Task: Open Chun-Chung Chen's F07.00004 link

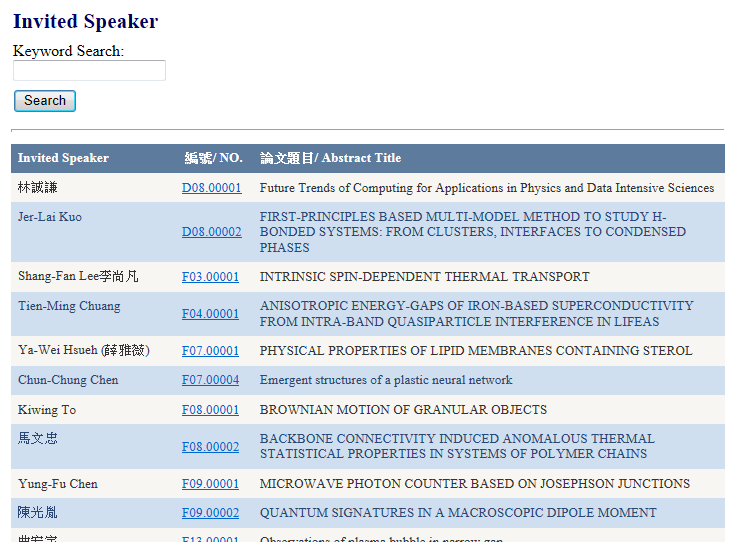Action: tap(210, 380)
